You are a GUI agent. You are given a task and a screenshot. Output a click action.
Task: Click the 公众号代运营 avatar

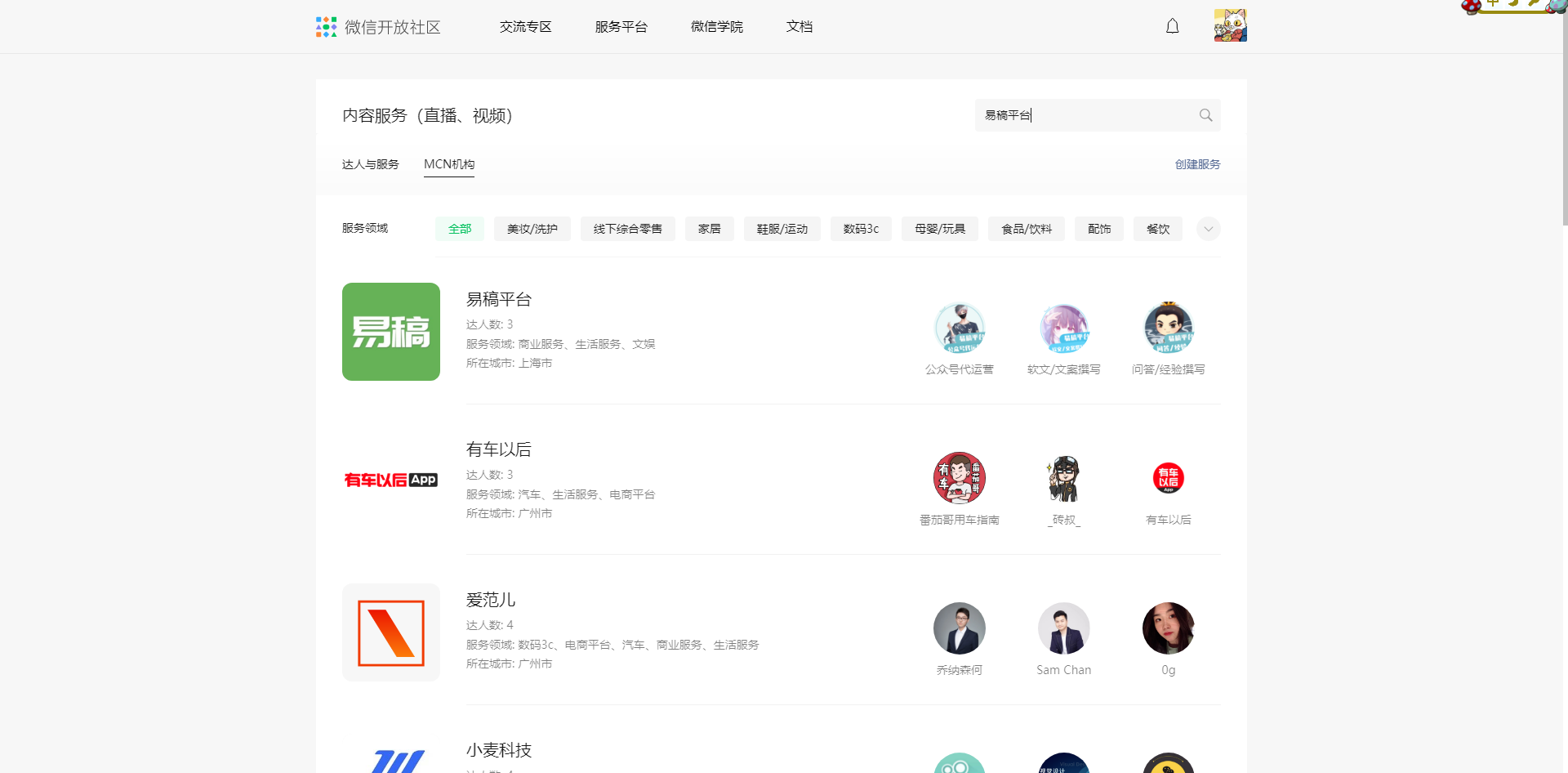(x=960, y=328)
